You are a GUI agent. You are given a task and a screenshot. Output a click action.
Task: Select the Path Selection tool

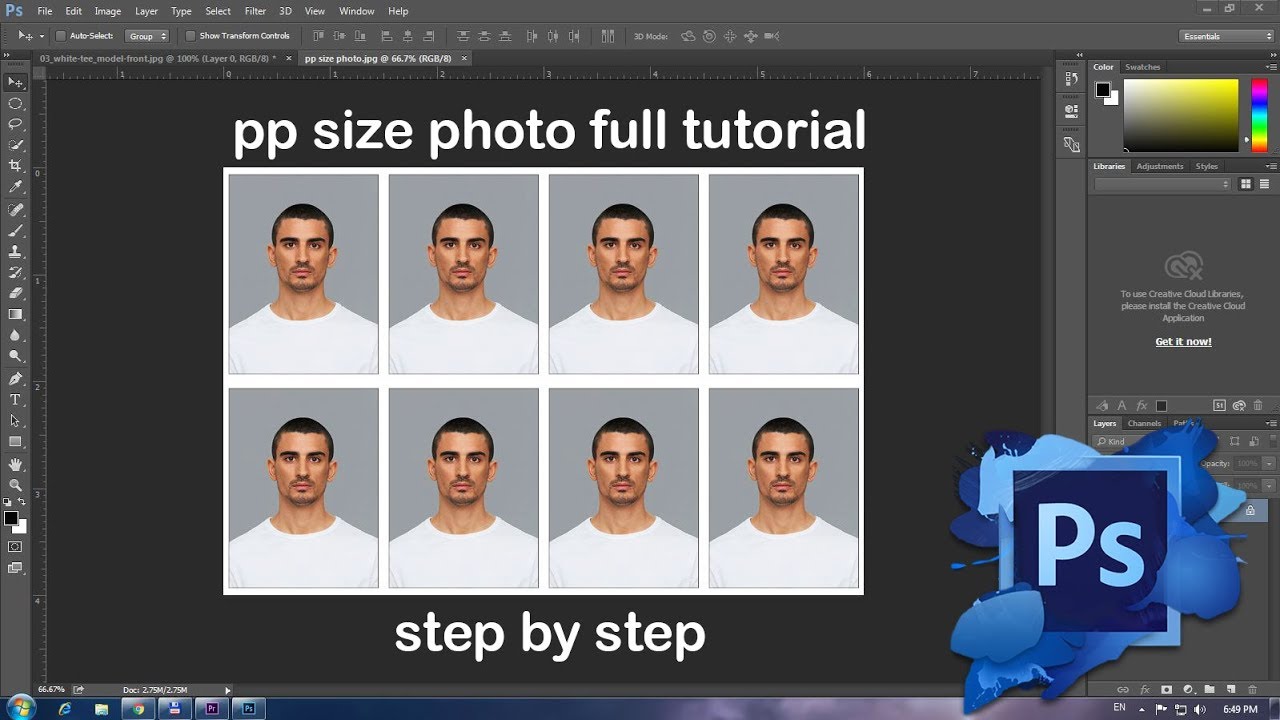click(15, 421)
